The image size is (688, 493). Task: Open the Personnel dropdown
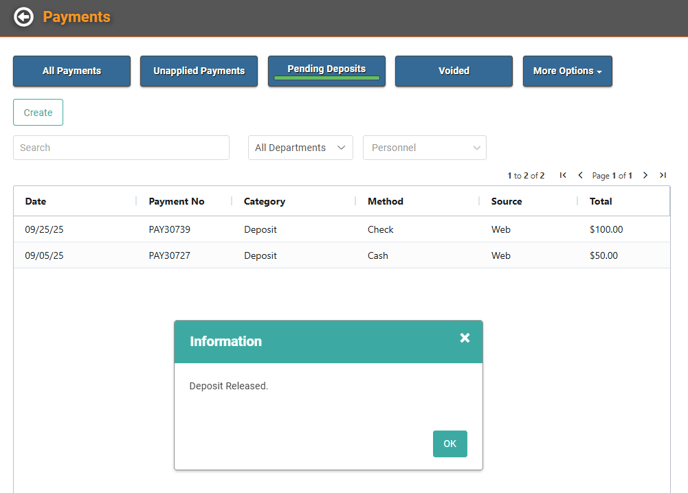coord(424,148)
